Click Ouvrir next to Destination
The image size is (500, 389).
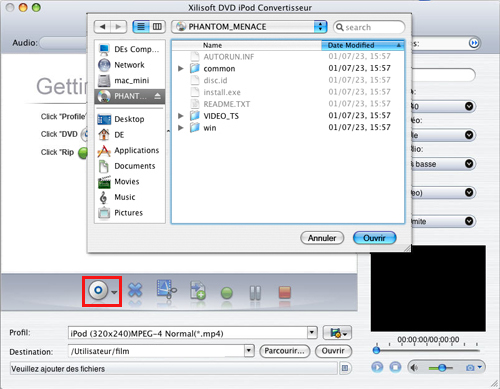[x=333, y=351]
